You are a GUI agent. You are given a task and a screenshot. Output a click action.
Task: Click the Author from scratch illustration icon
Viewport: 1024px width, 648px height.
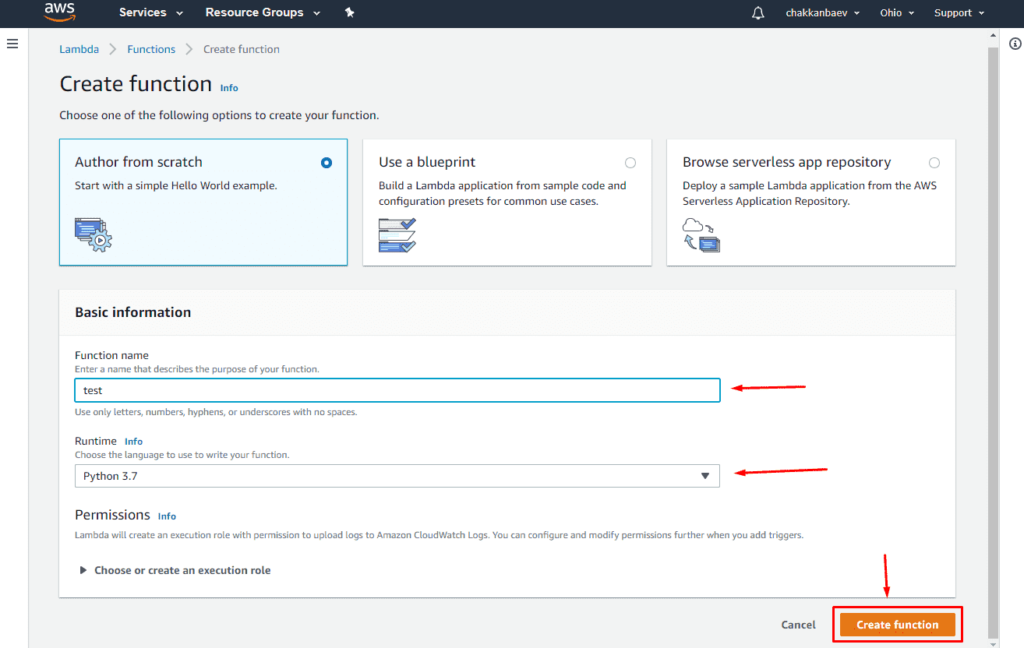[93, 233]
